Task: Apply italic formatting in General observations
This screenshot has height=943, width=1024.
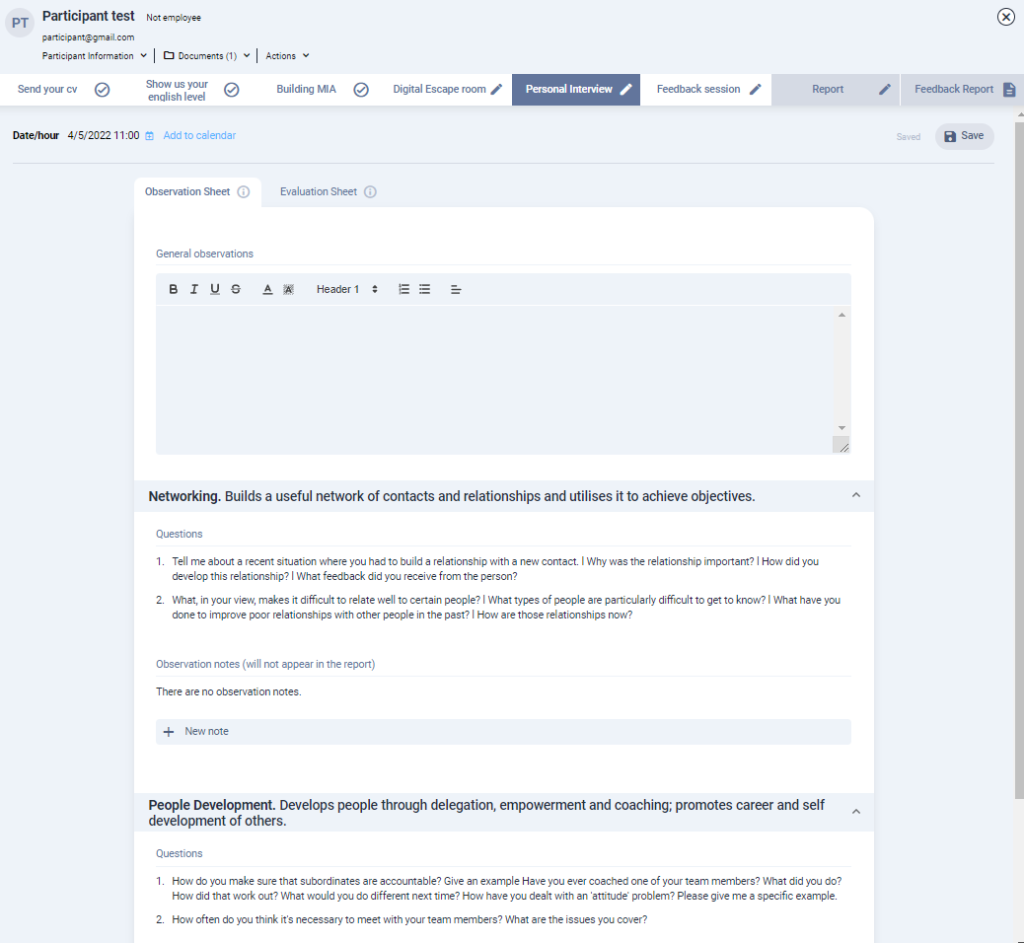Action: tap(194, 289)
